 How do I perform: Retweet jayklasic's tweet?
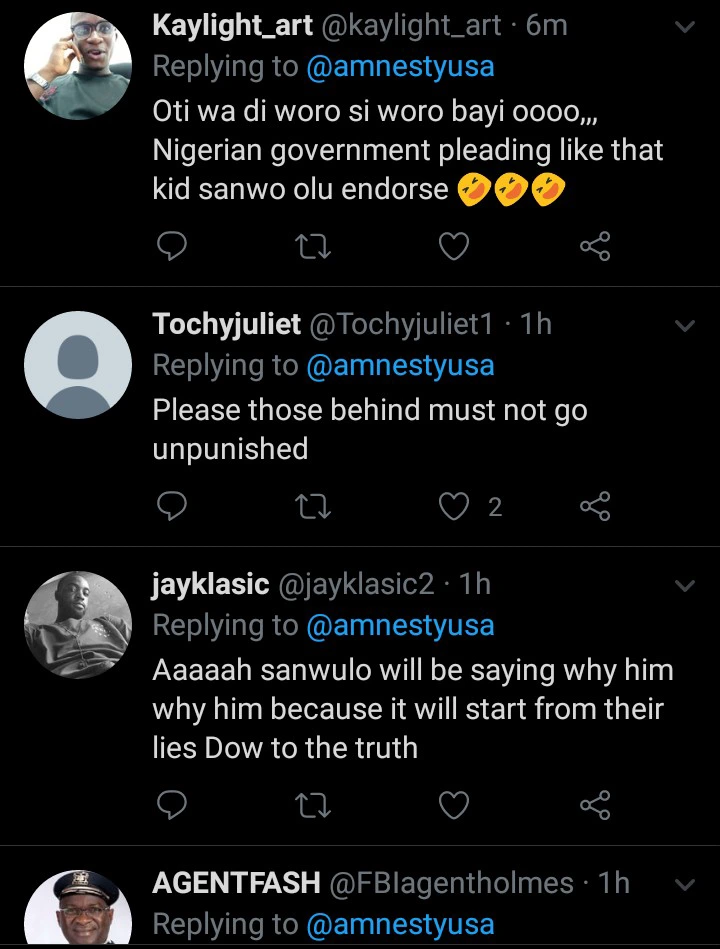(314, 803)
